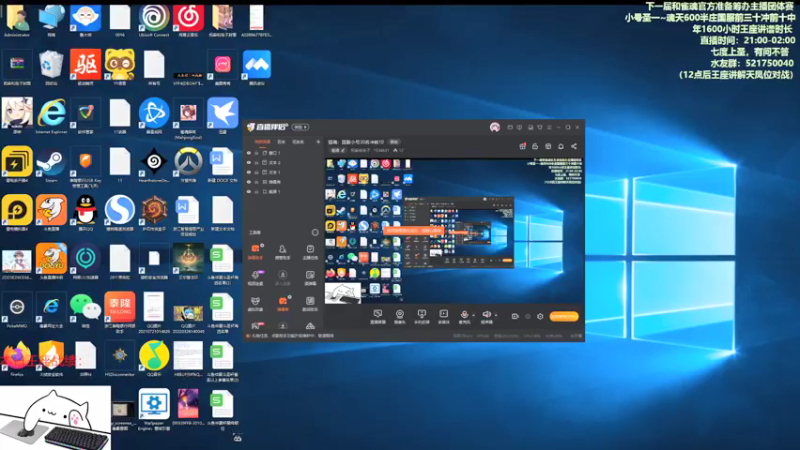Open the 视频连麦 tool

(255, 278)
